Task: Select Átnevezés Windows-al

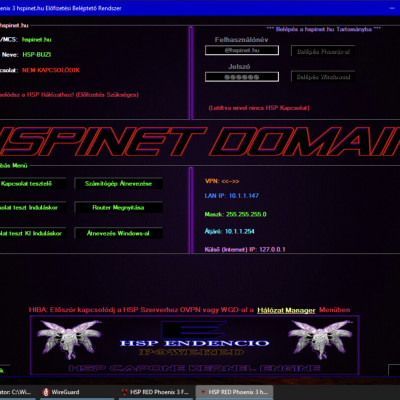Action: (118, 233)
